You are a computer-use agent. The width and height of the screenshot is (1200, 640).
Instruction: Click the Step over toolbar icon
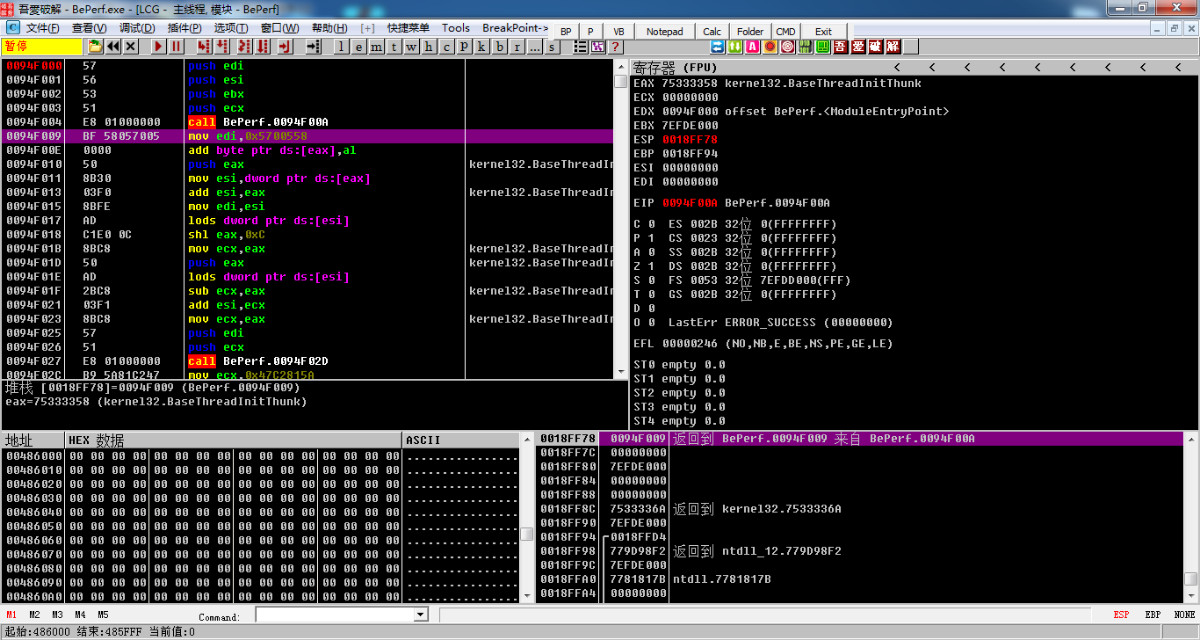click(x=222, y=46)
